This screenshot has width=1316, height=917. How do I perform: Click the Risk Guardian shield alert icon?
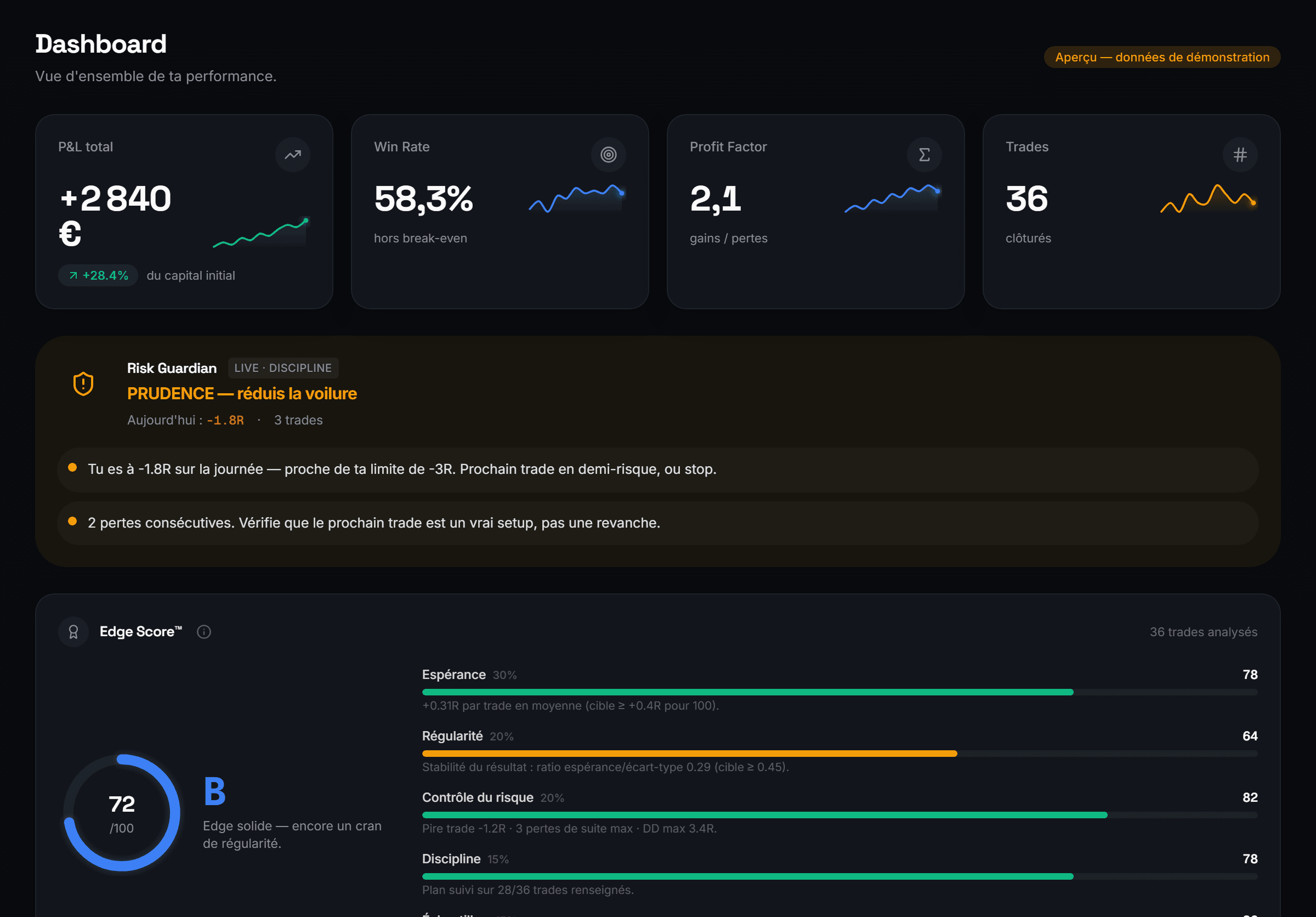(84, 383)
